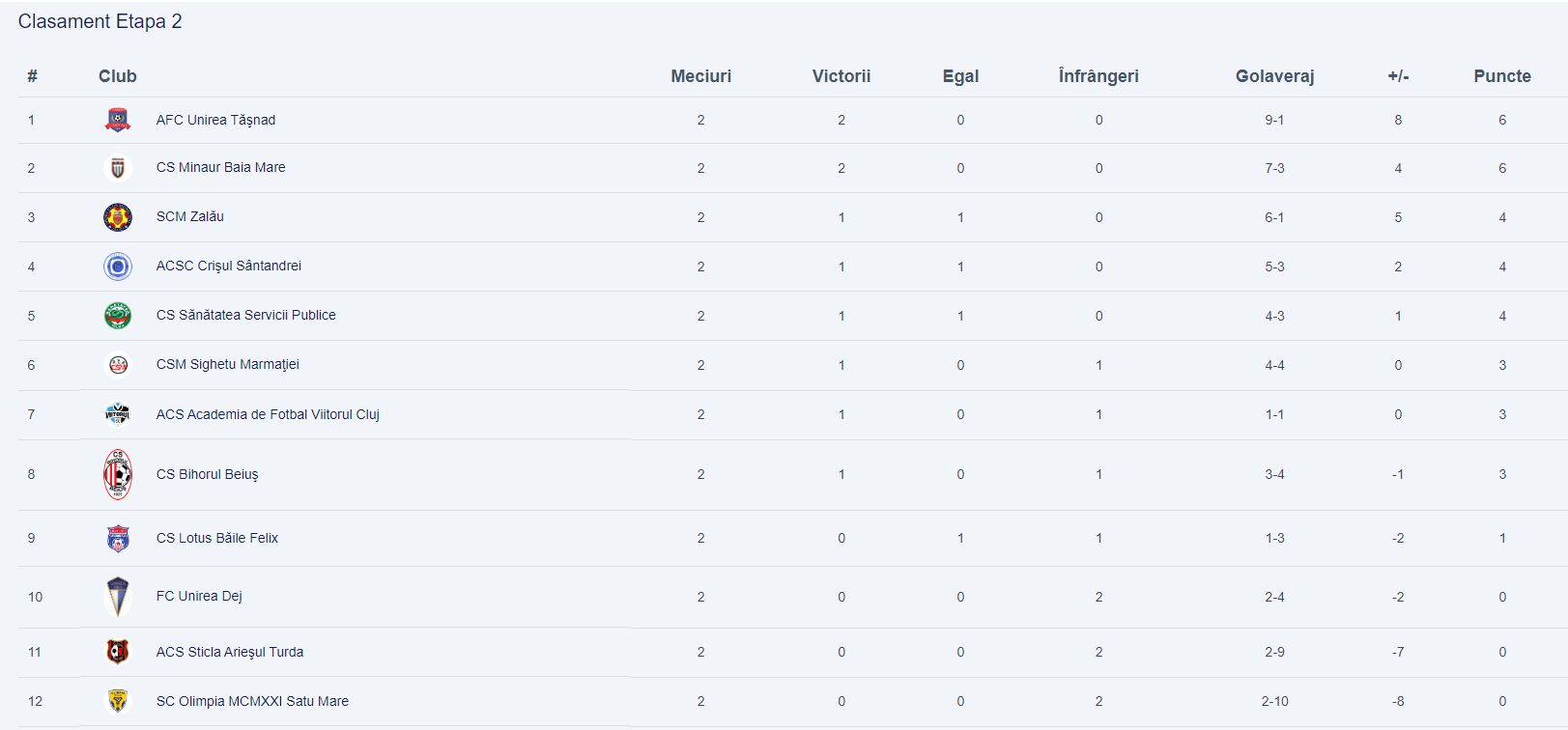
Task: Click the SC Olimpia MCMXXI Satu Mare logo
Action: [118, 701]
